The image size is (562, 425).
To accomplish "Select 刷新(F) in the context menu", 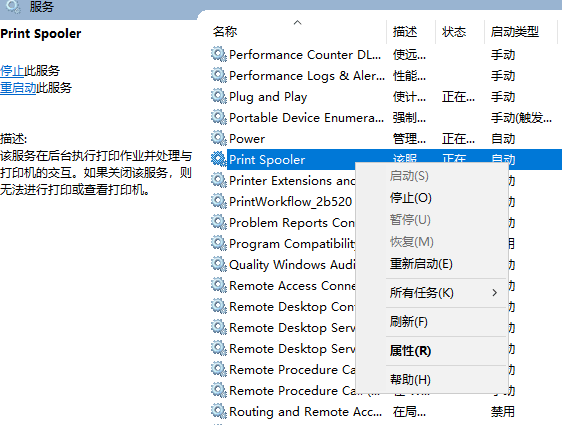I will (x=409, y=322).
